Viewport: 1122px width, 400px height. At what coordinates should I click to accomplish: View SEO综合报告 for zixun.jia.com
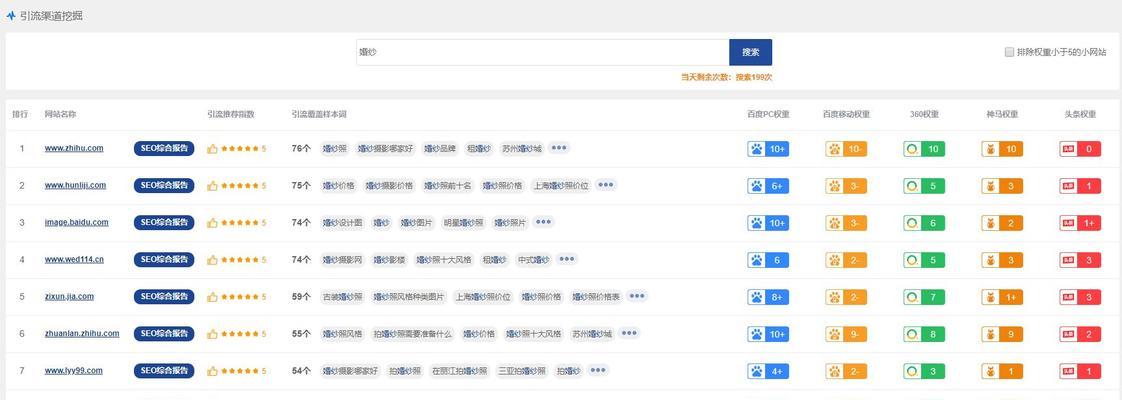(164, 296)
